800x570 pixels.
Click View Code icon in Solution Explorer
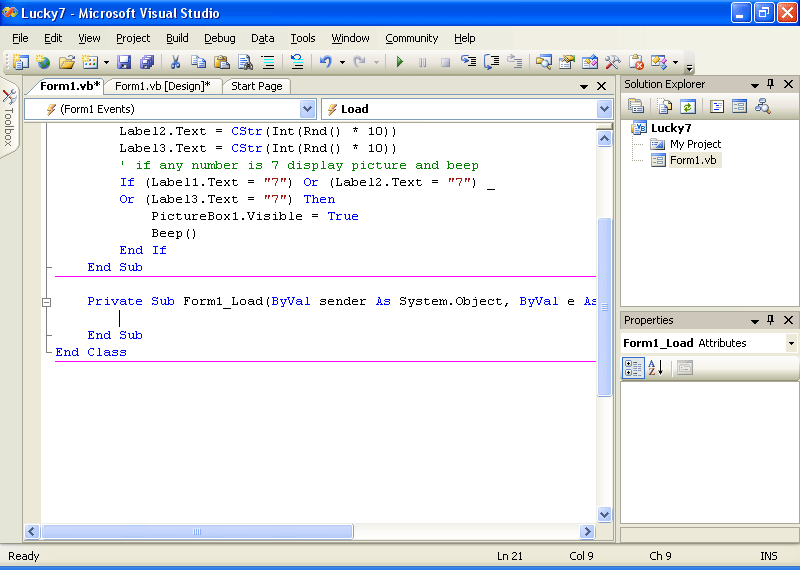(717, 106)
